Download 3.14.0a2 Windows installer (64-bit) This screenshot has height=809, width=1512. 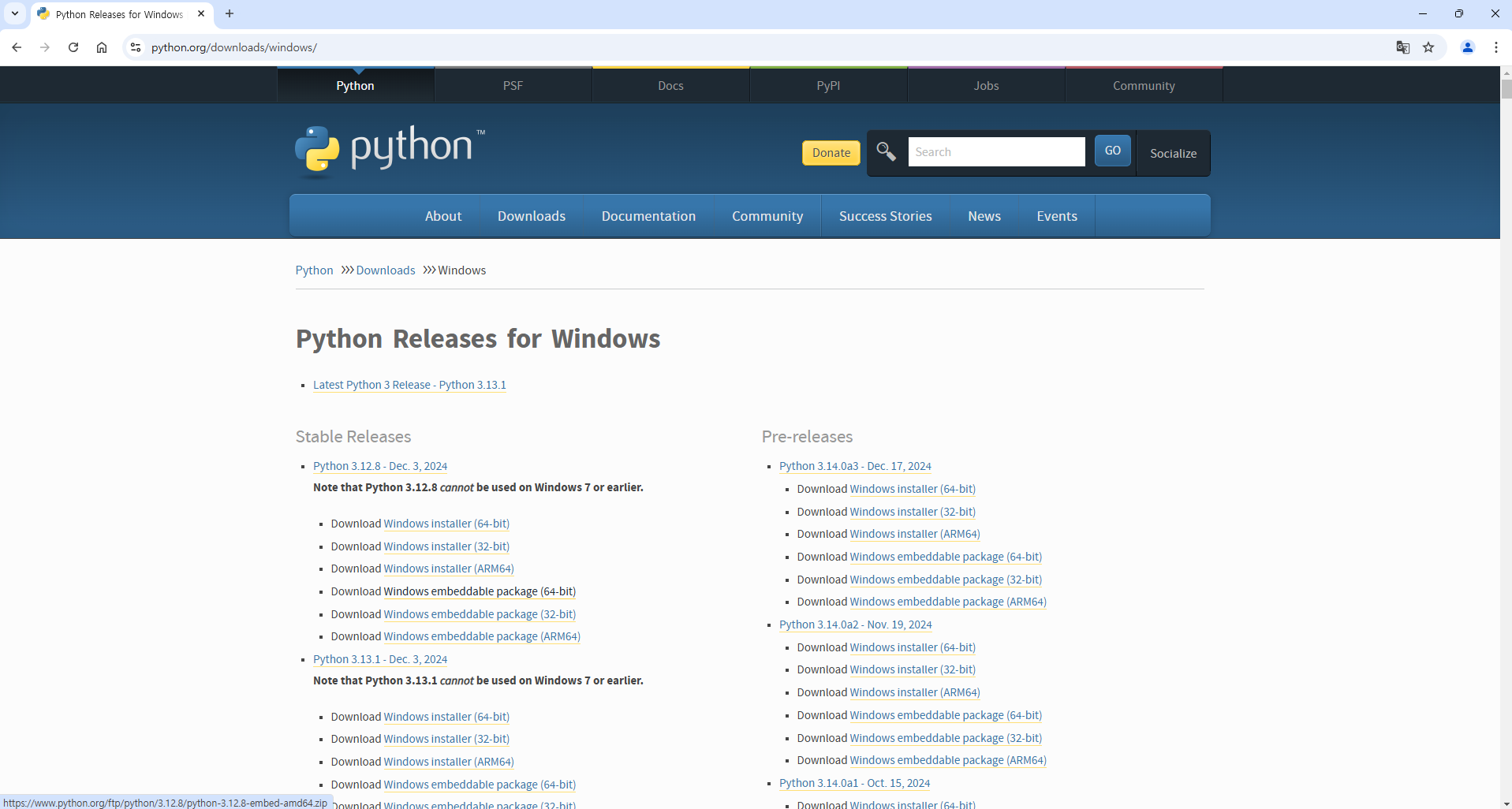click(913, 647)
